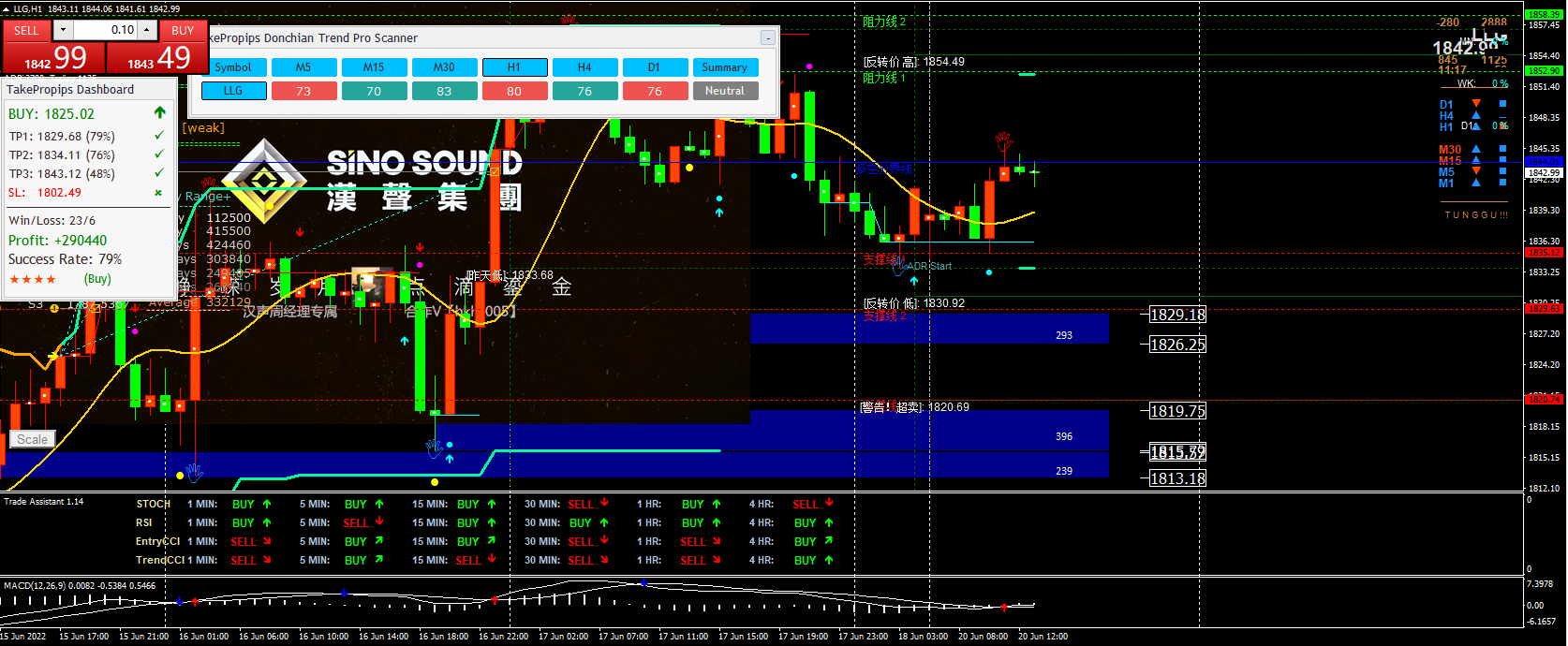Switch scanner to the M15 timeframe
This screenshot has width=1568, height=646.
coord(374,67)
